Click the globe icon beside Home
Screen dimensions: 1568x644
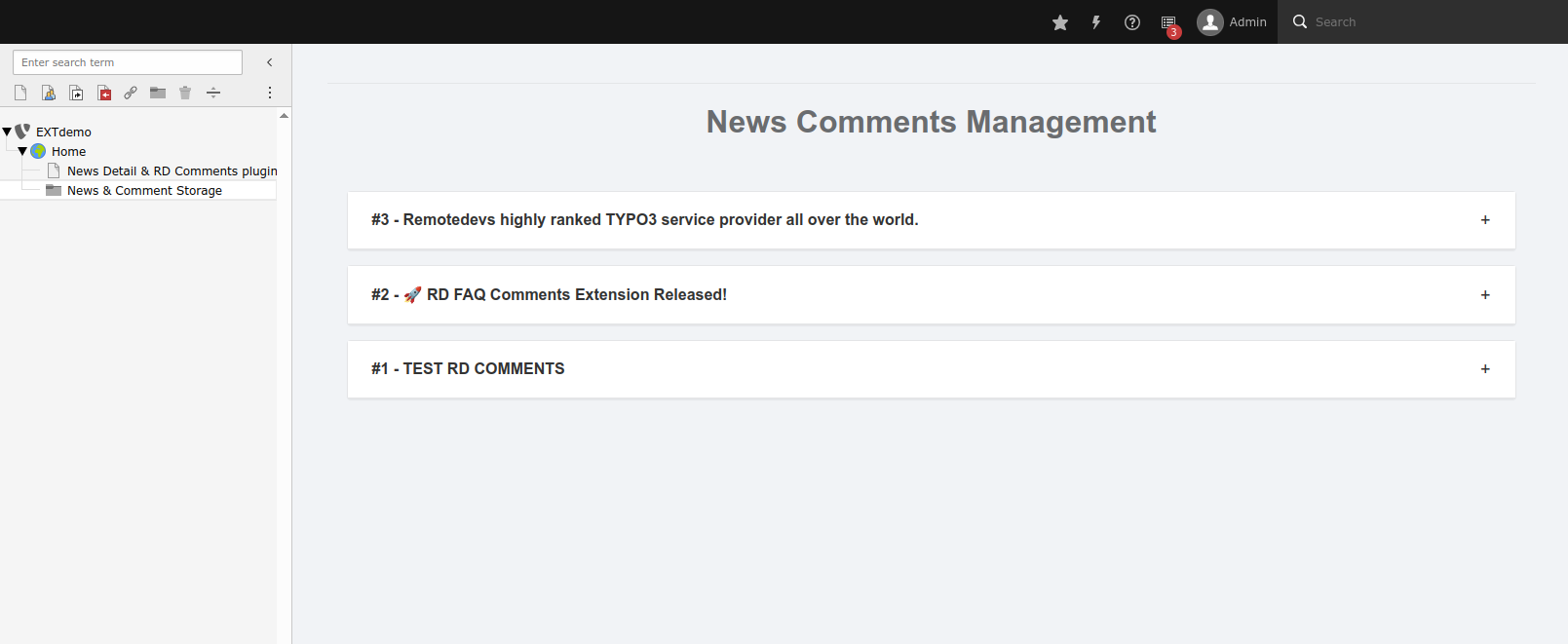pos(38,151)
